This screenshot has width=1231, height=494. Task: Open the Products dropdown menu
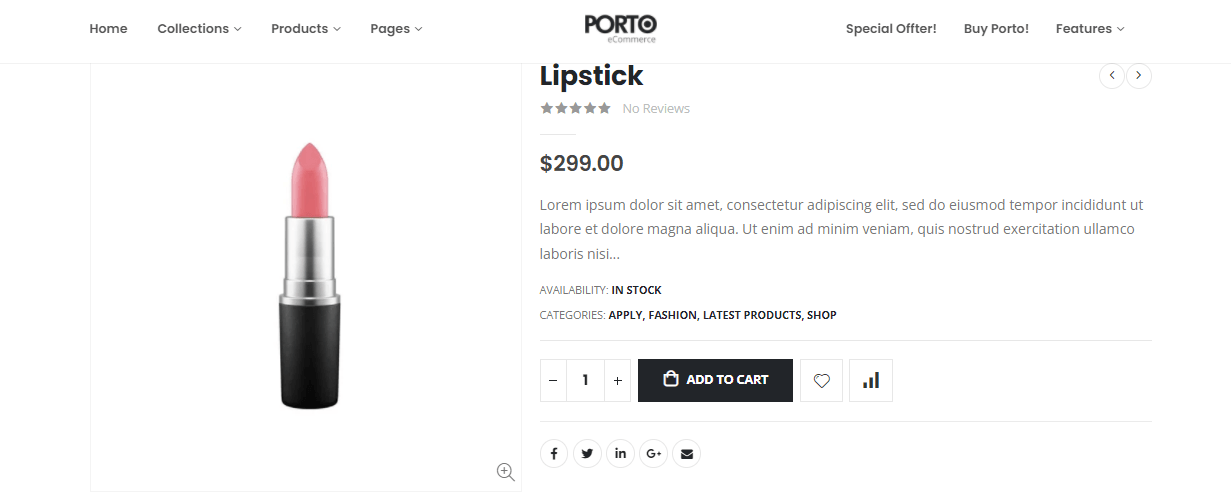[305, 29]
